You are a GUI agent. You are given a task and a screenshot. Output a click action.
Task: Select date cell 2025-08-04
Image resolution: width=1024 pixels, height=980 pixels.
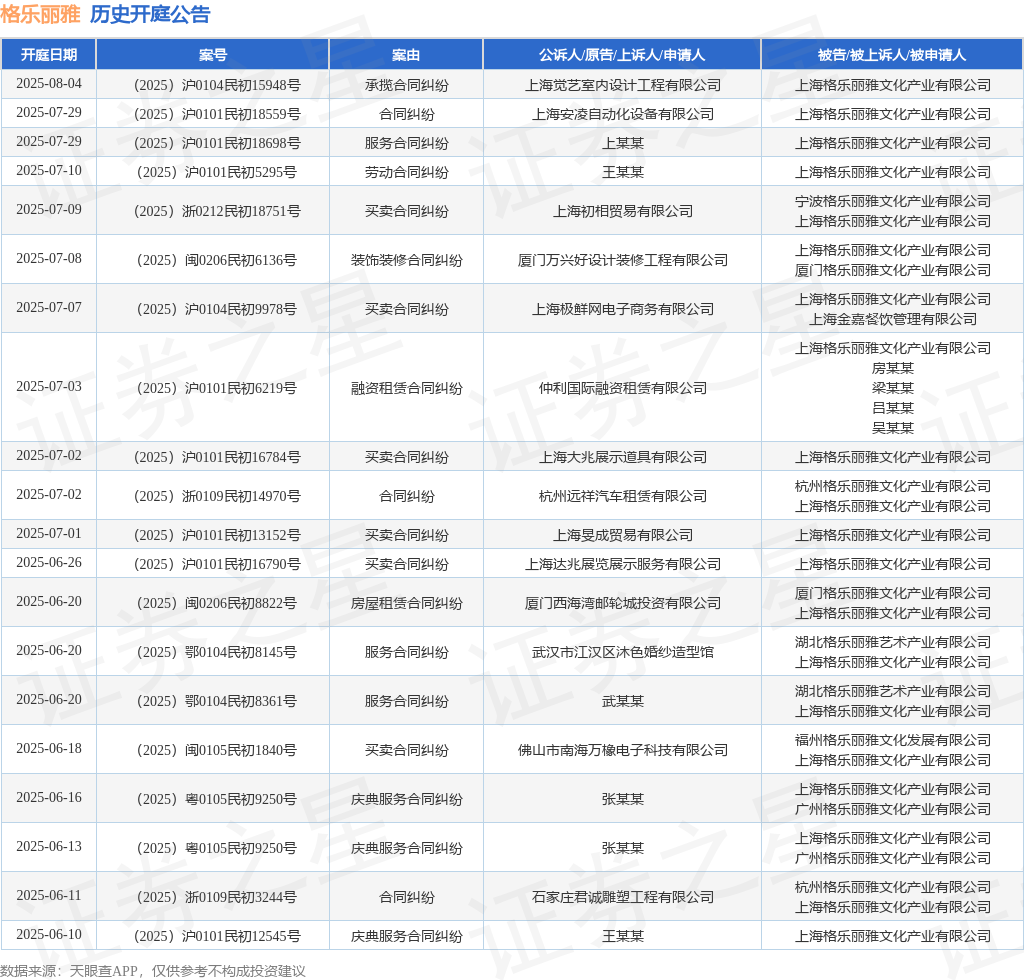click(49, 84)
